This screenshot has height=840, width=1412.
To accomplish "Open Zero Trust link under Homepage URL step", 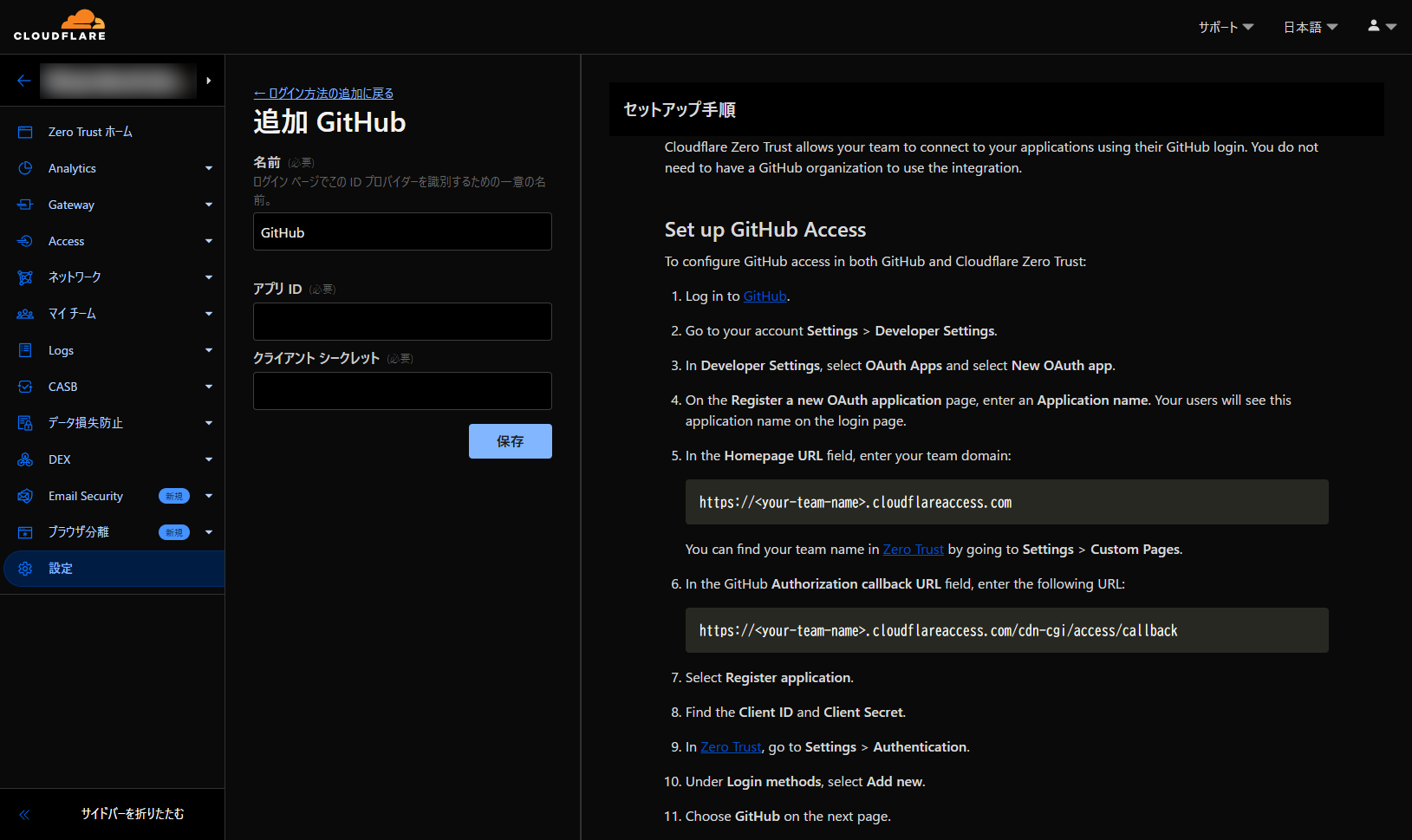I will click(x=914, y=550).
